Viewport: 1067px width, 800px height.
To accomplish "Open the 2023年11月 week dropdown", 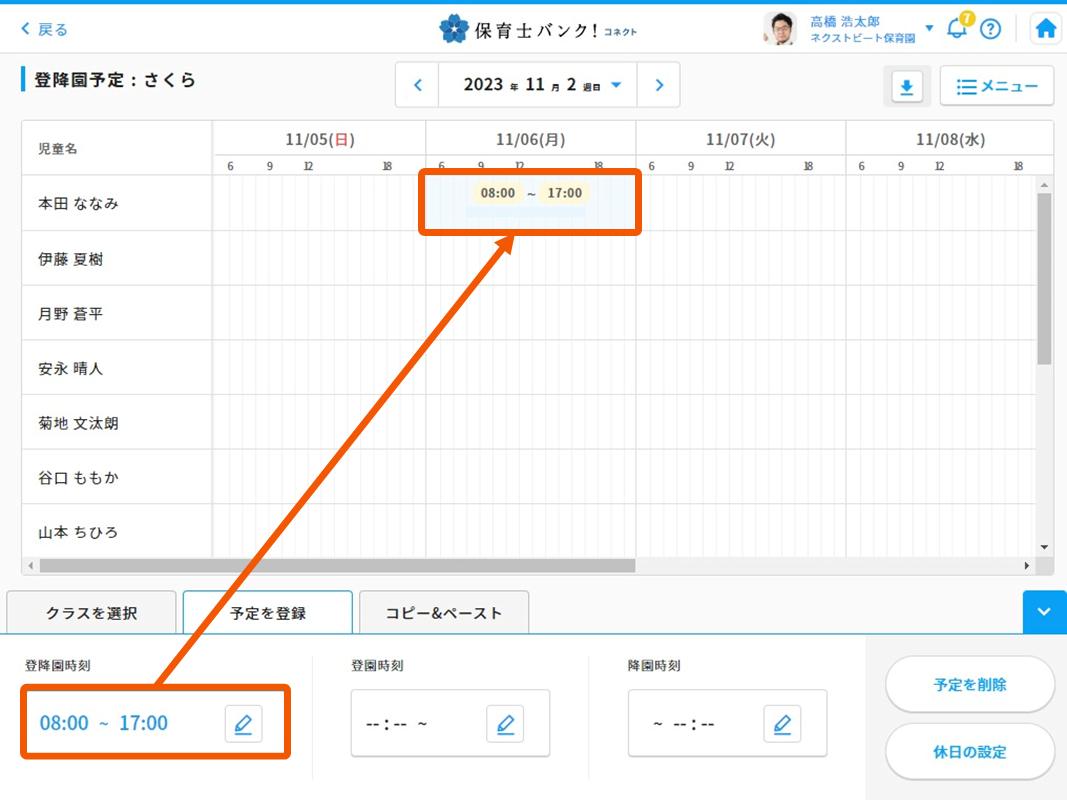I will 616,86.
